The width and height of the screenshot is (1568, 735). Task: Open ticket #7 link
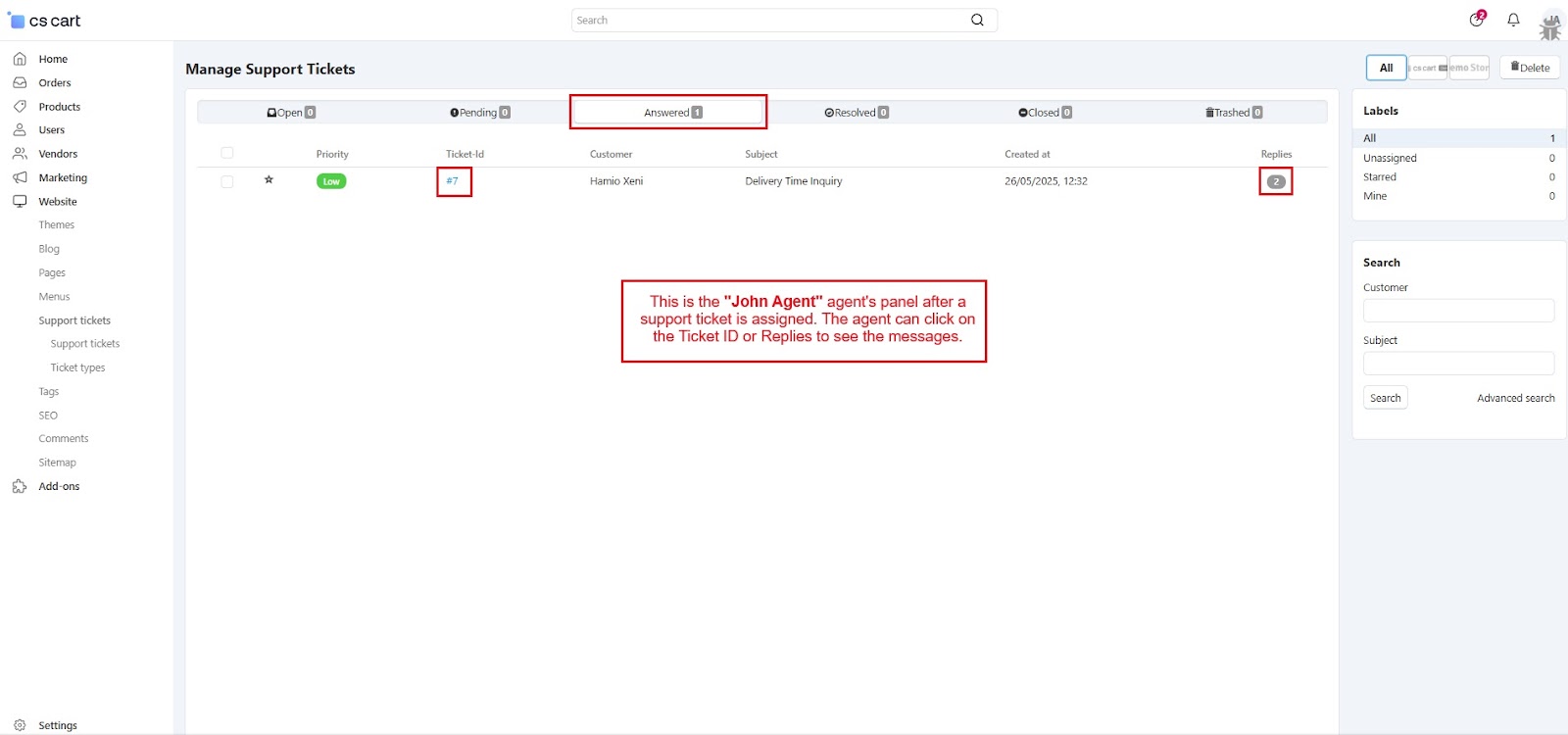coord(453,181)
